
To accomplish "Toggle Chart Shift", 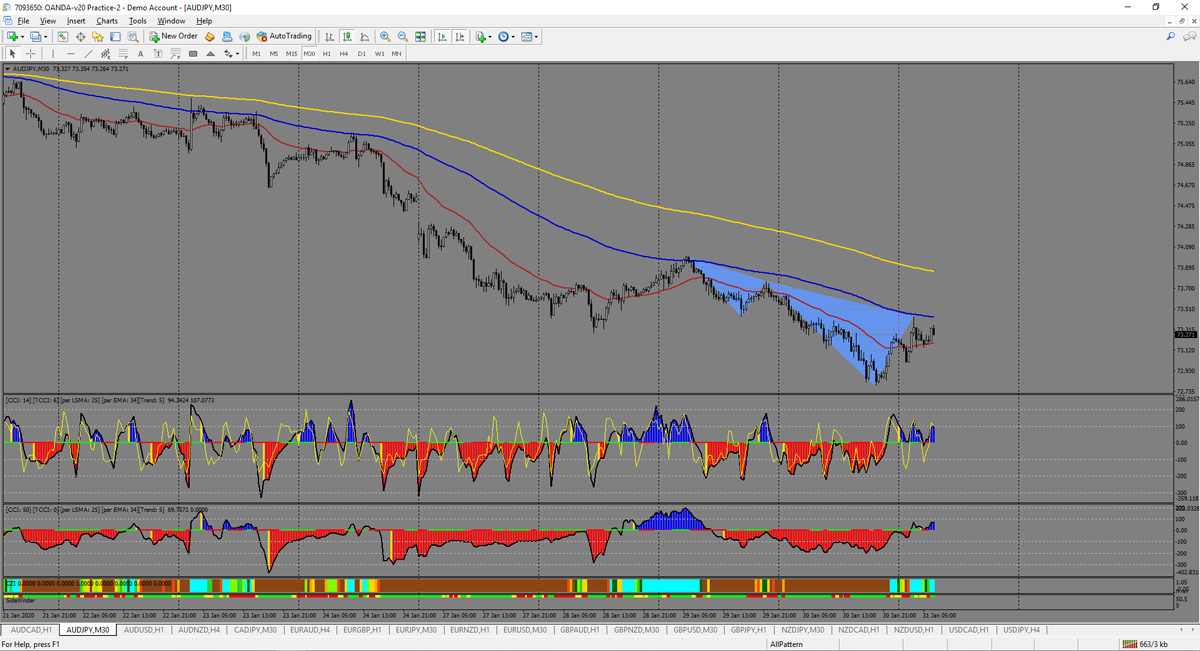I will tap(460, 37).
